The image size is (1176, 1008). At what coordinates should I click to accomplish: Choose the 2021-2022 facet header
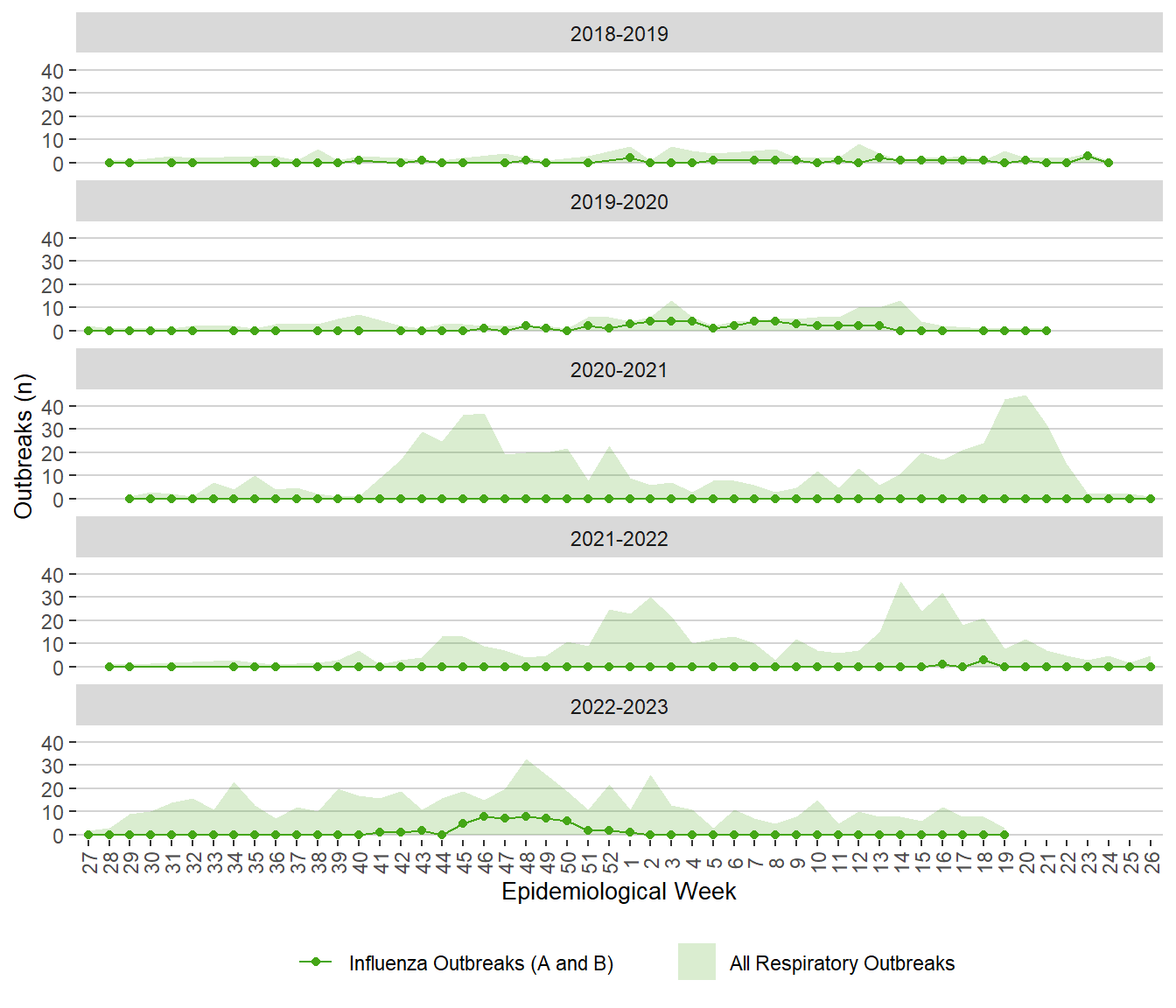point(619,538)
